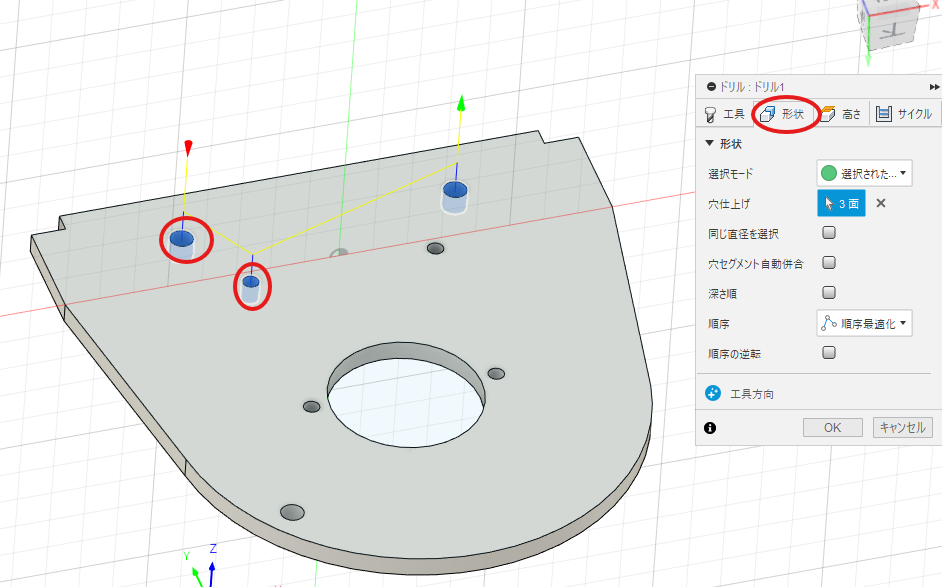Clear the 穴仕上げ selection with the X icon
Image resolution: width=942 pixels, height=587 pixels.
(x=881, y=203)
